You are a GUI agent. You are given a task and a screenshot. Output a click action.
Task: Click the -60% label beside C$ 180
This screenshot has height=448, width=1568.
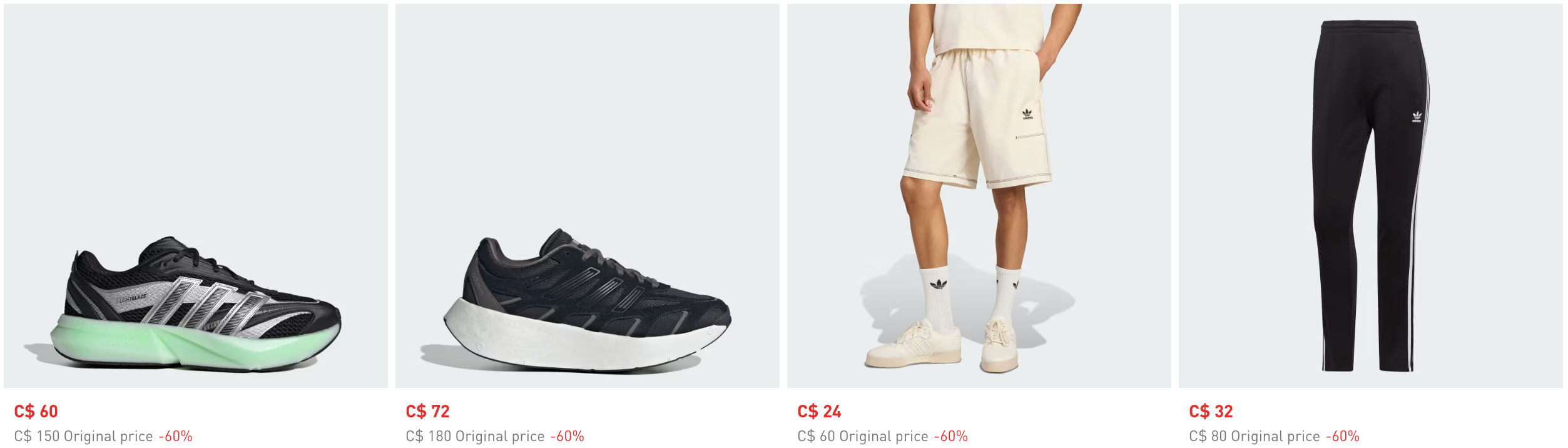click(568, 436)
